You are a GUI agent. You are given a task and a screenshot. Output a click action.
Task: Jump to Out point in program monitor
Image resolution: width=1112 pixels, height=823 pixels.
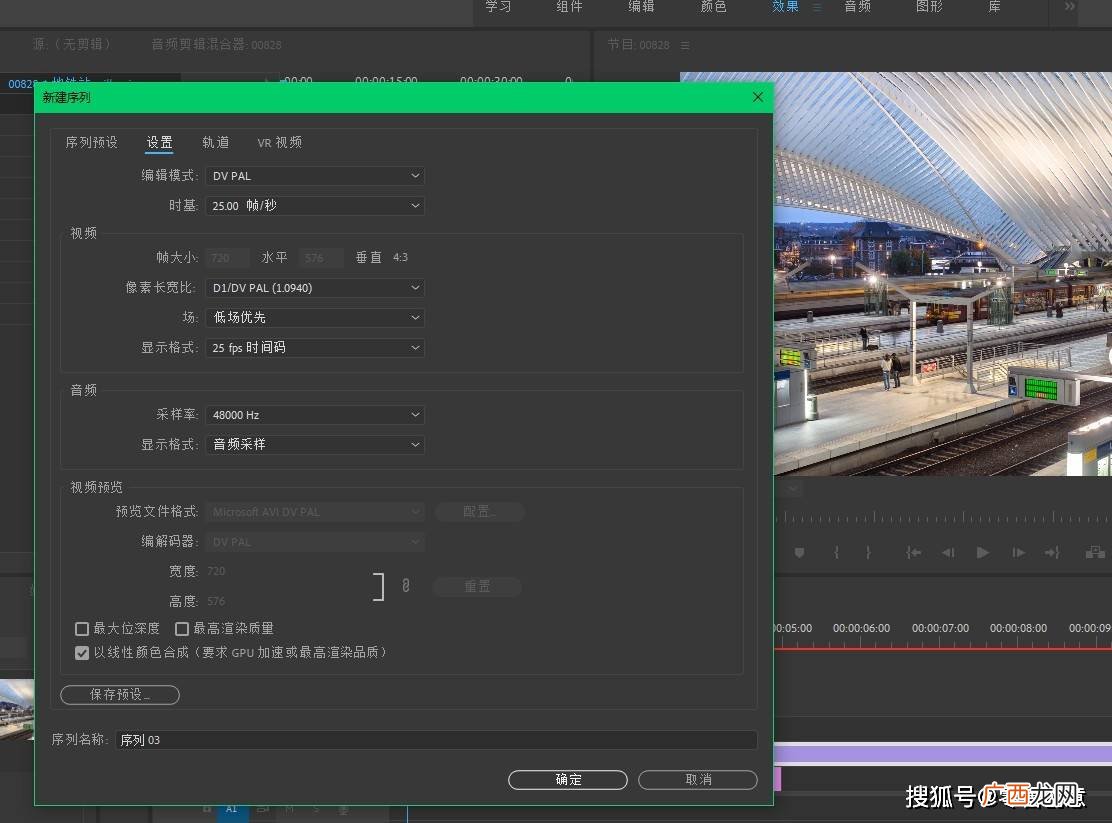point(1052,552)
